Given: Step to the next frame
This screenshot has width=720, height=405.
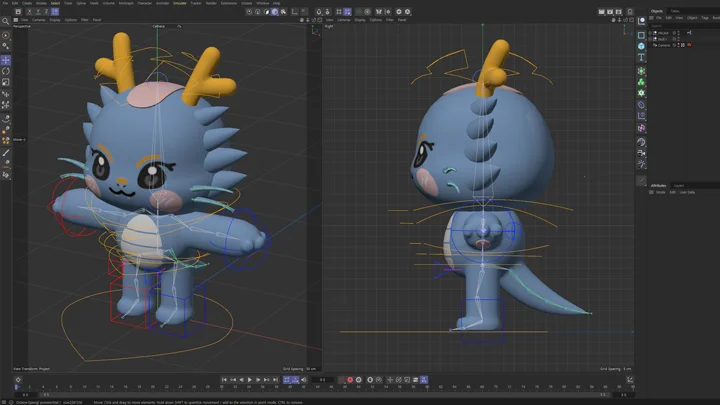Looking at the screenshot, I should click(x=258, y=380).
